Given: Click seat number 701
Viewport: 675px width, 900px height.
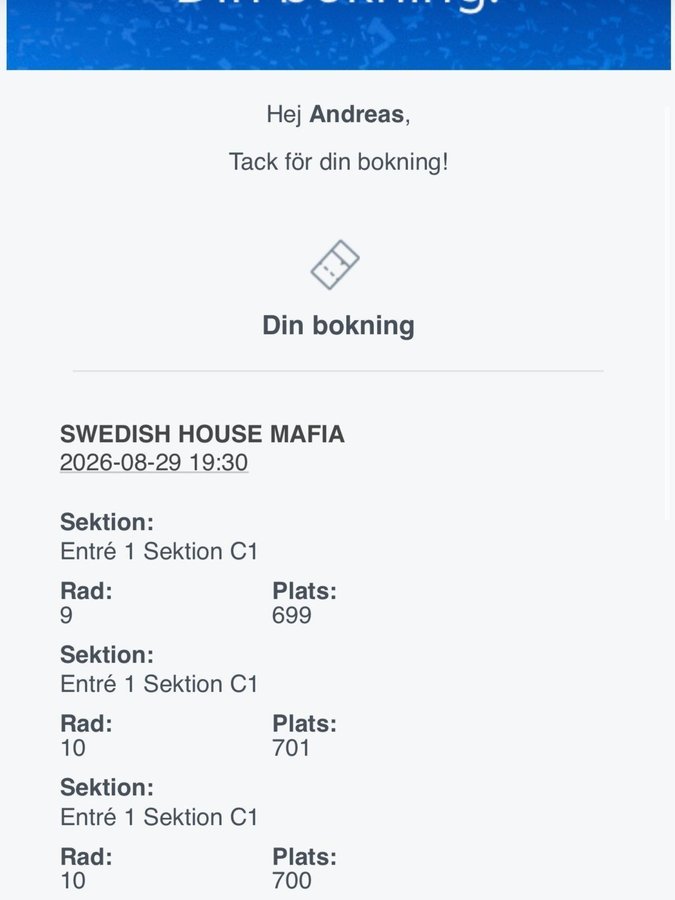Looking at the screenshot, I should click(x=291, y=748).
